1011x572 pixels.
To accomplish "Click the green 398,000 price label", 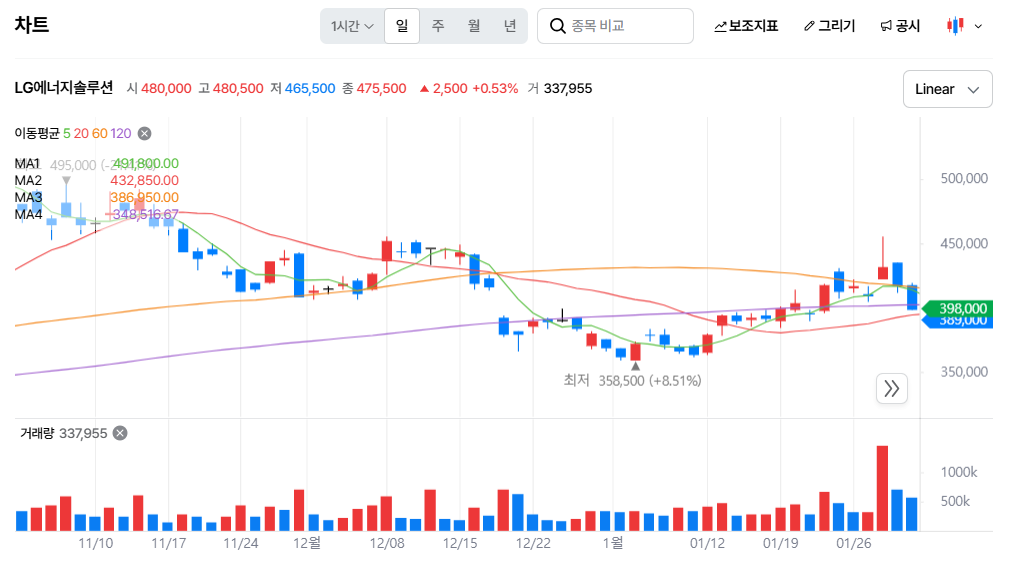I will [x=957, y=308].
